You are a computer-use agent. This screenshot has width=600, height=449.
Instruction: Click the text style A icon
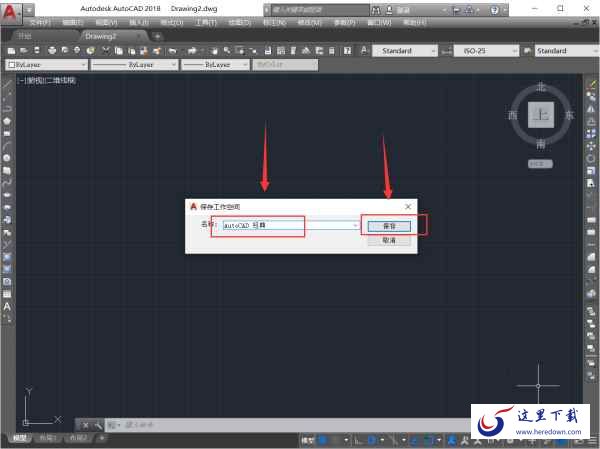coord(364,51)
